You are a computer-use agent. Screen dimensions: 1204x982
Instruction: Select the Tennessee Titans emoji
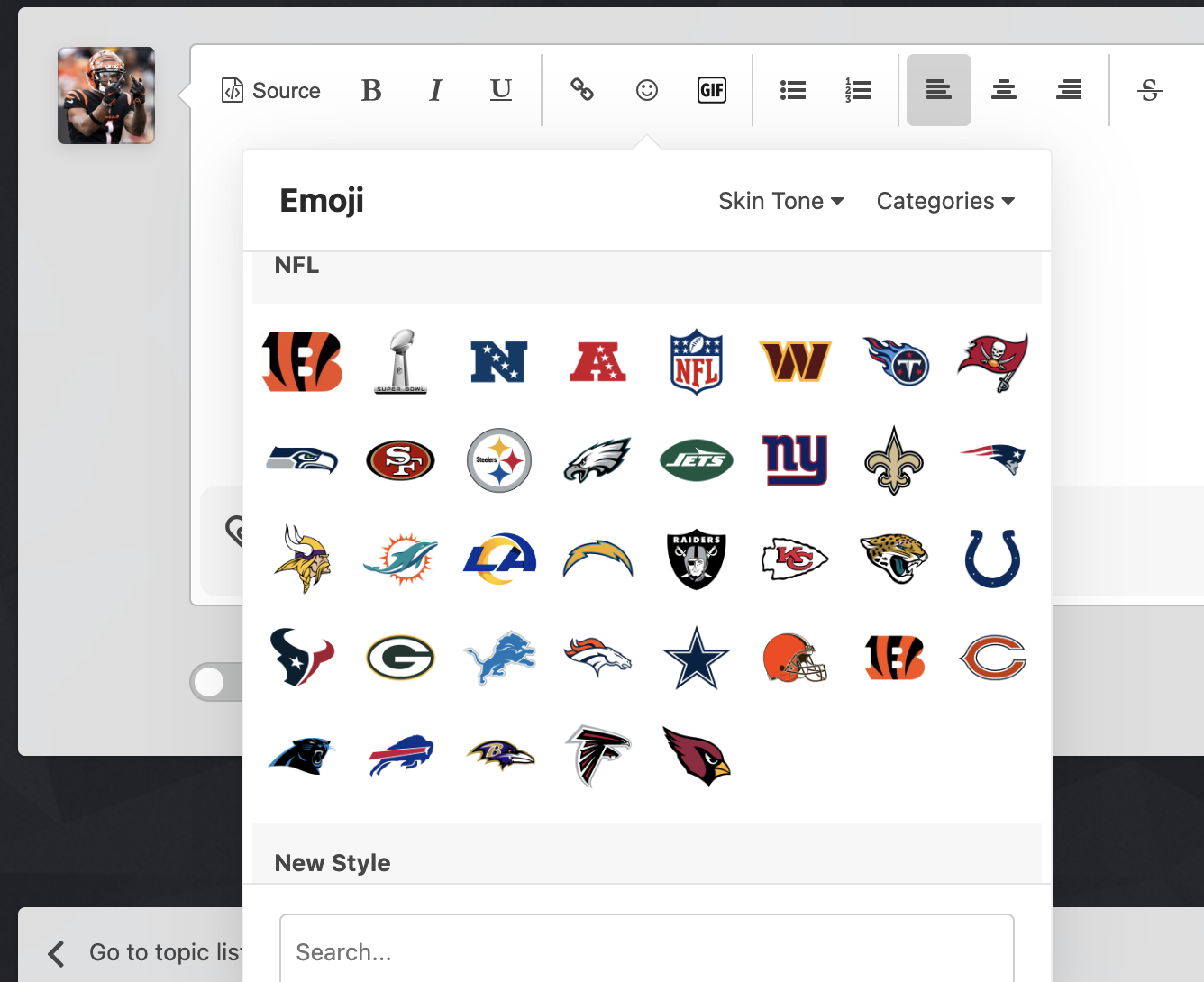coord(894,361)
